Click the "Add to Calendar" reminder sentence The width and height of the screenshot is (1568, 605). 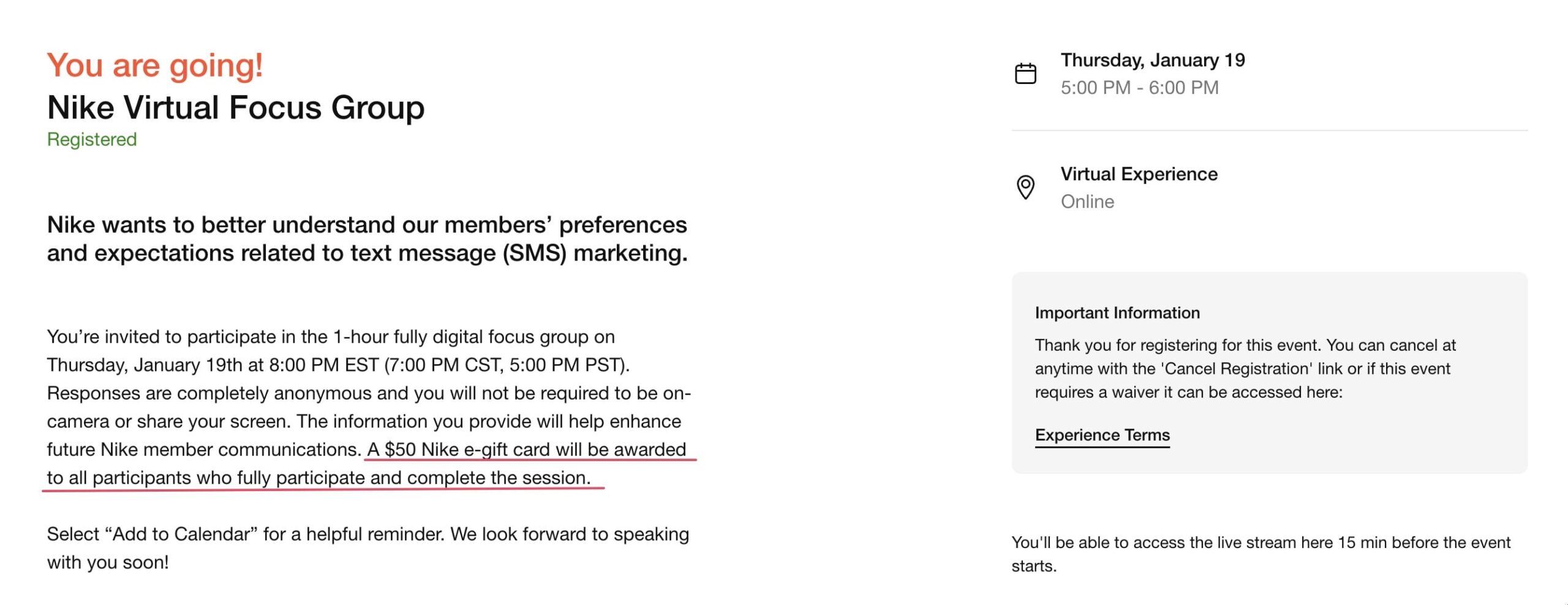[x=367, y=535]
